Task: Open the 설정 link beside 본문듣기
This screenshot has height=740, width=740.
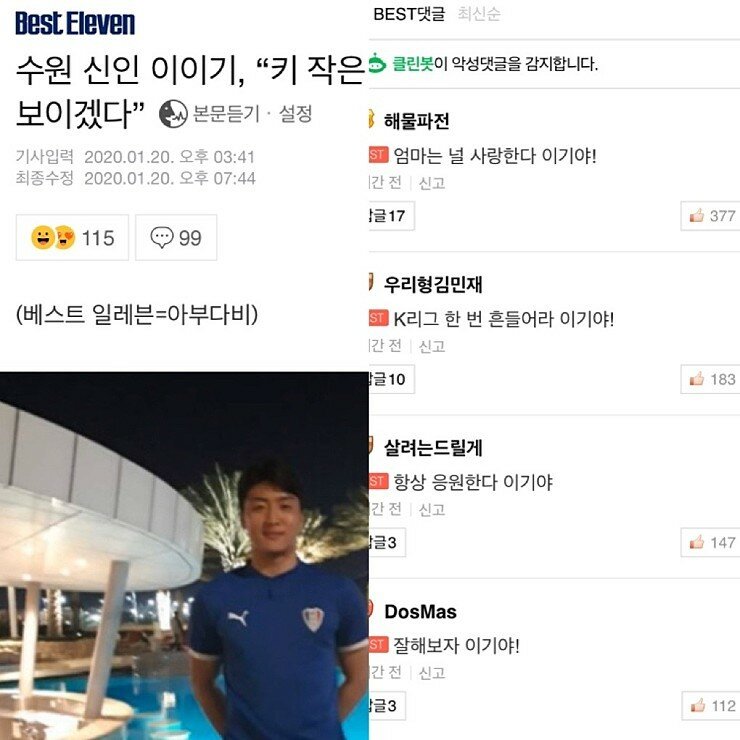Action: pyautogui.click(x=295, y=114)
